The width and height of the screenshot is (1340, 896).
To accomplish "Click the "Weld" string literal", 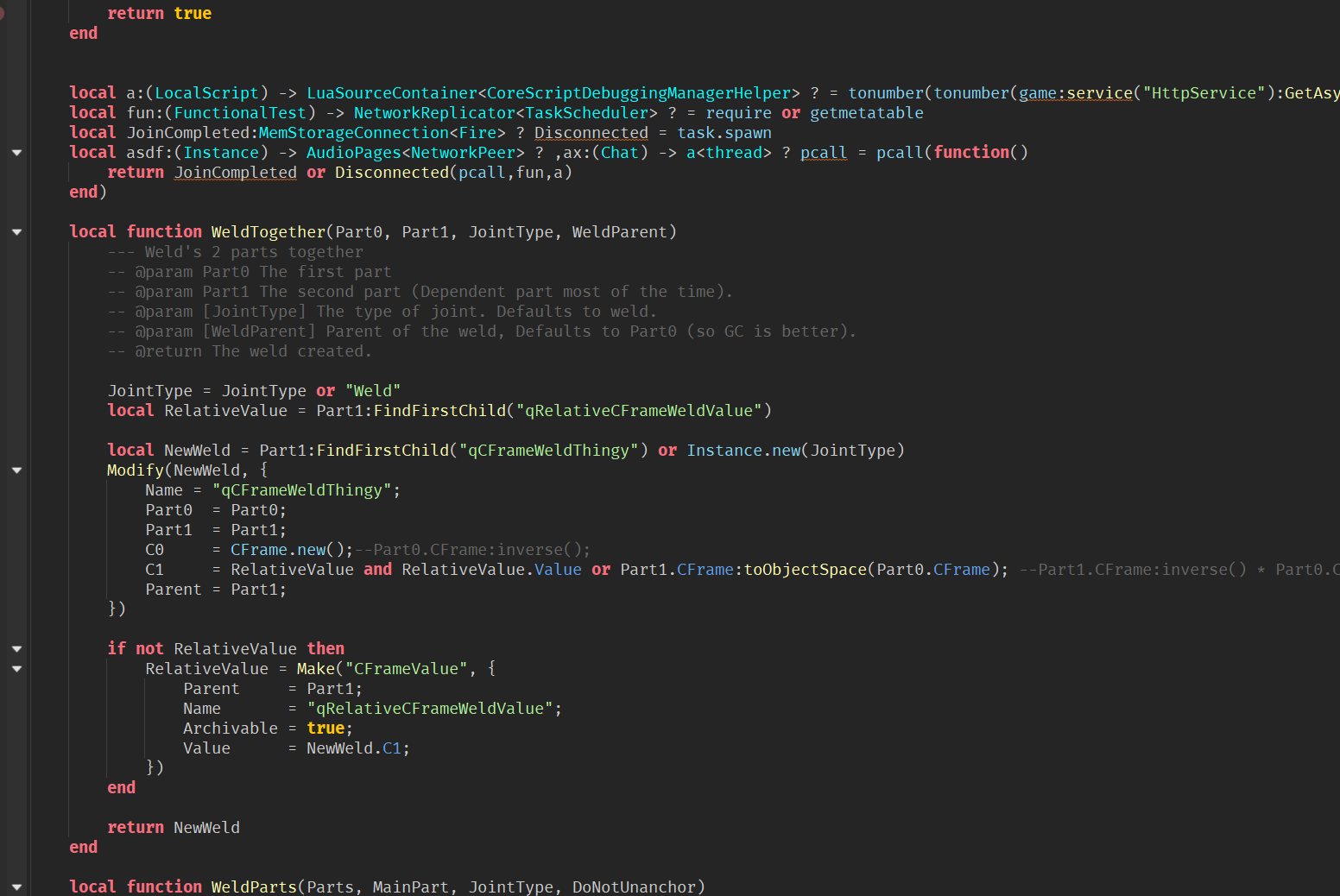I will (373, 390).
